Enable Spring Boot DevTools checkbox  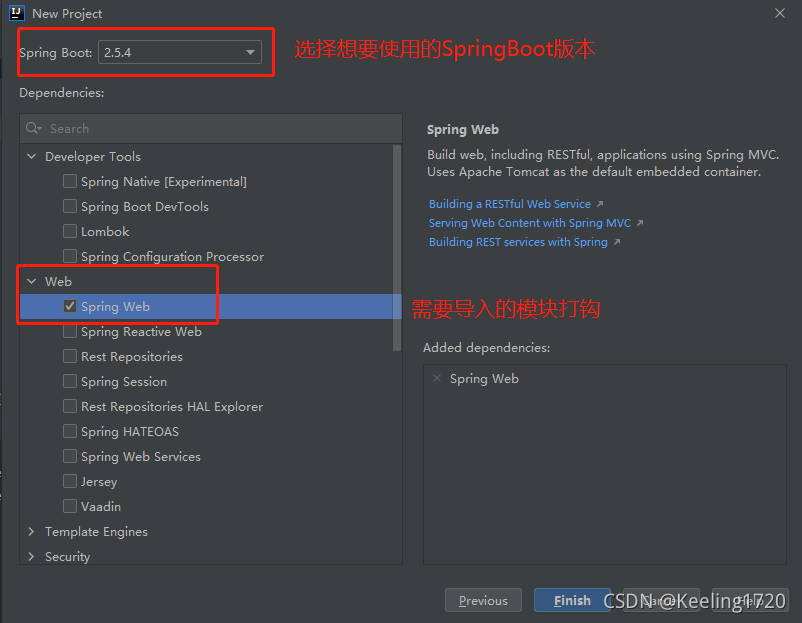point(70,206)
